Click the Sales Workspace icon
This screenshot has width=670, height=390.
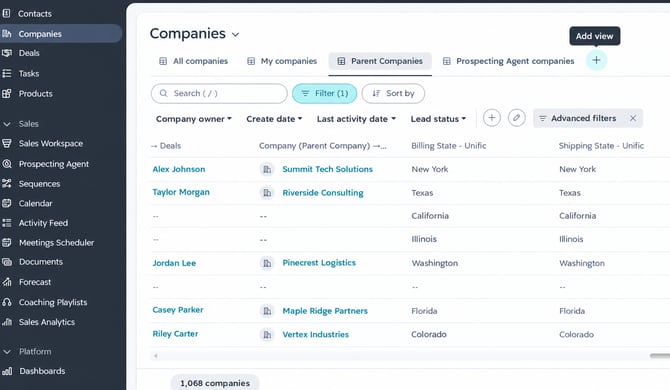6,144
